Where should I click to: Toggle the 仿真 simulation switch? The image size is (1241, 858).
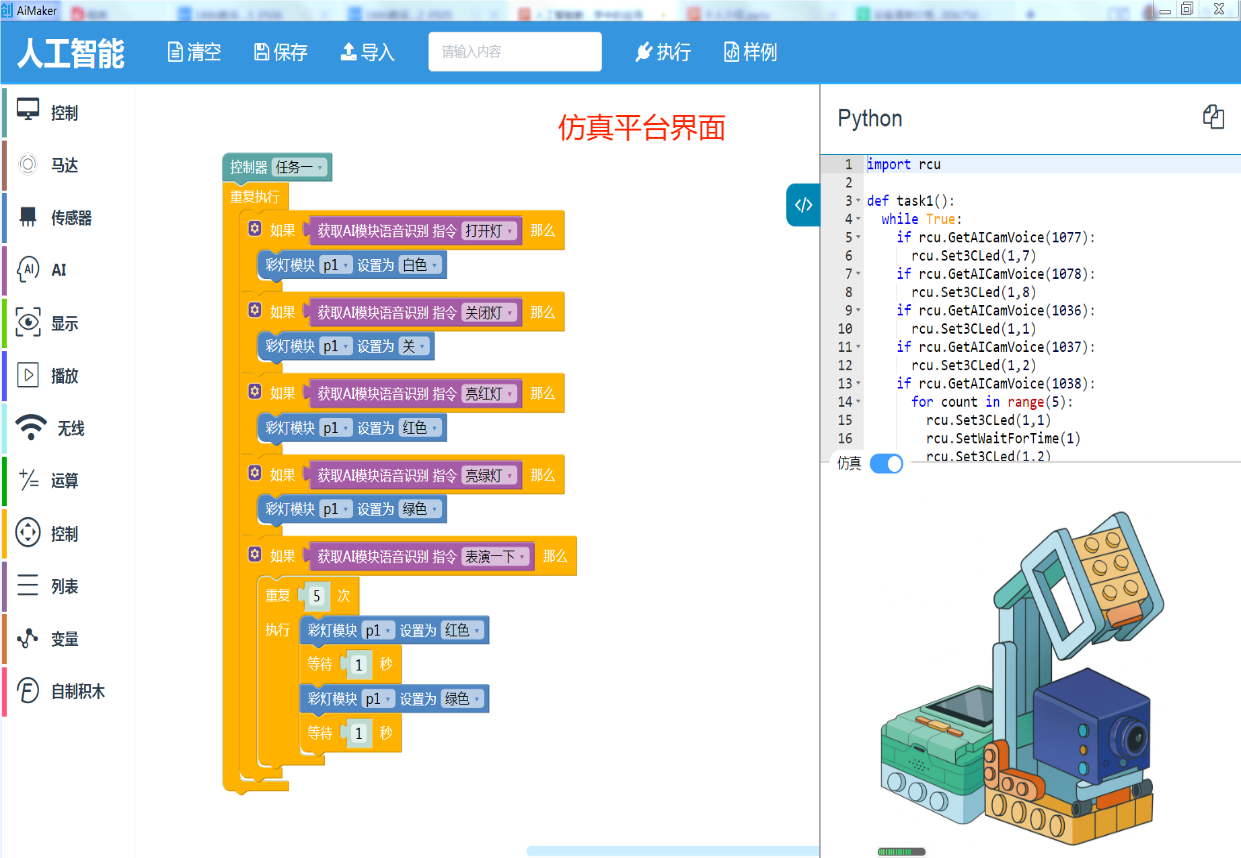coord(886,463)
